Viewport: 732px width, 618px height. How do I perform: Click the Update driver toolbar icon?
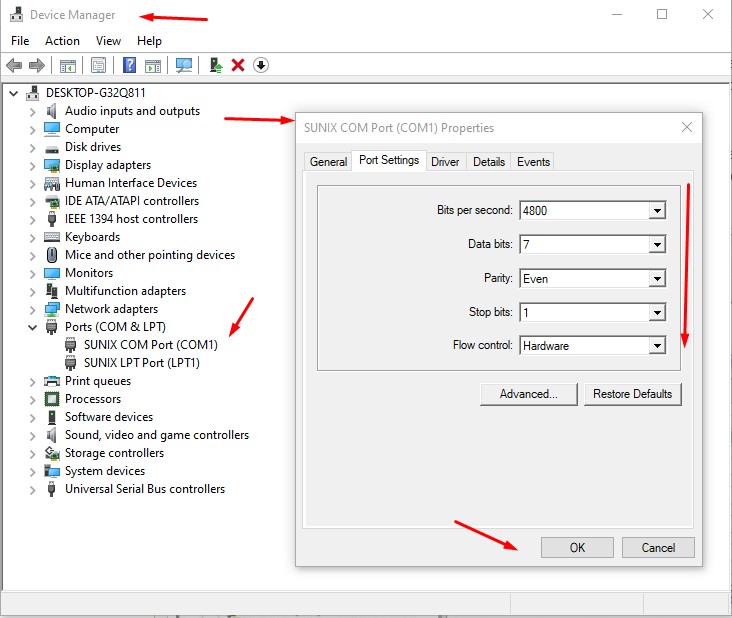(x=215, y=65)
